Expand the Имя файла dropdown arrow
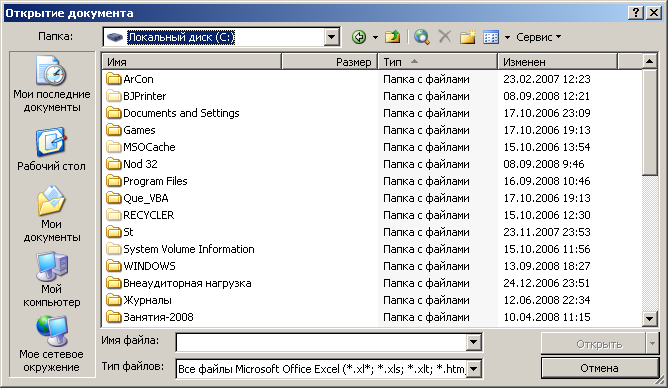 point(474,342)
